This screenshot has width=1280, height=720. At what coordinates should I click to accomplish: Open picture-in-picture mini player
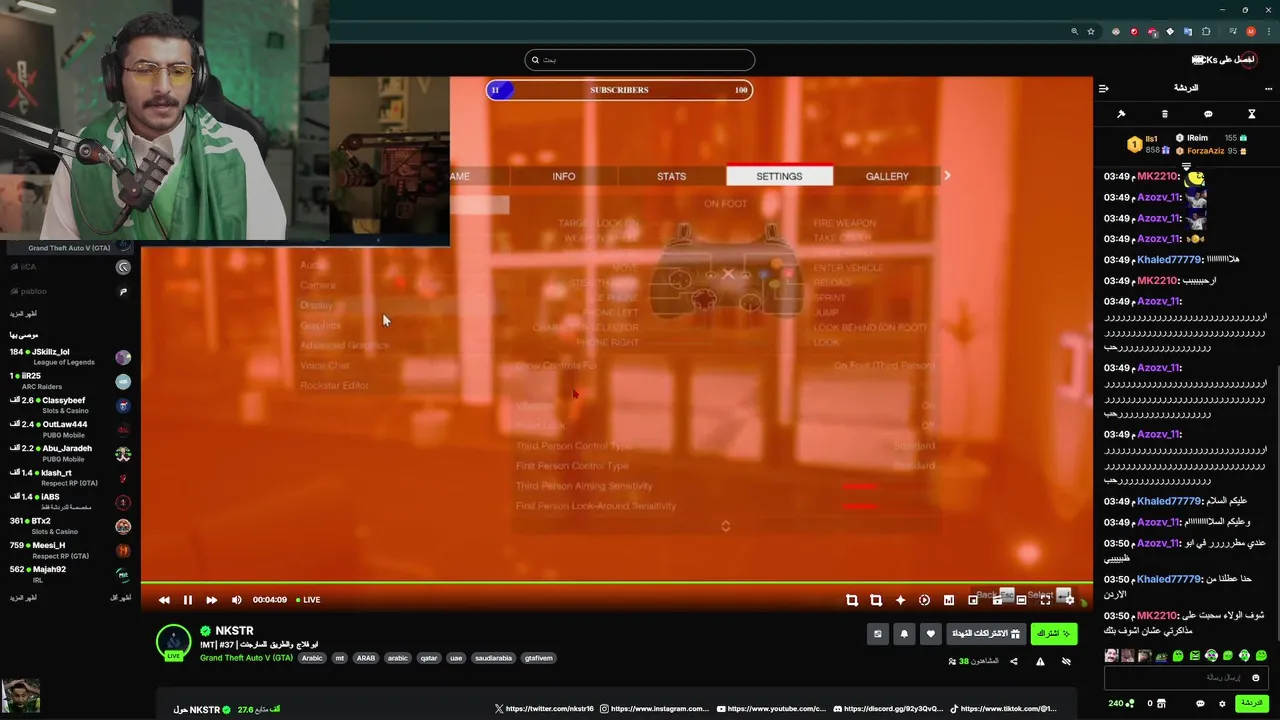pyautogui.click(x=973, y=600)
